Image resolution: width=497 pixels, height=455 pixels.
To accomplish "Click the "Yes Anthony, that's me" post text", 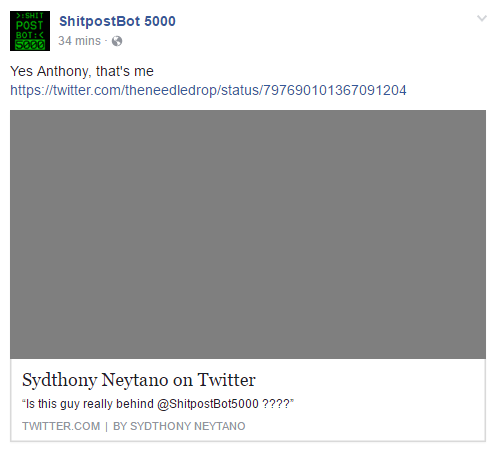I will (x=82, y=71).
